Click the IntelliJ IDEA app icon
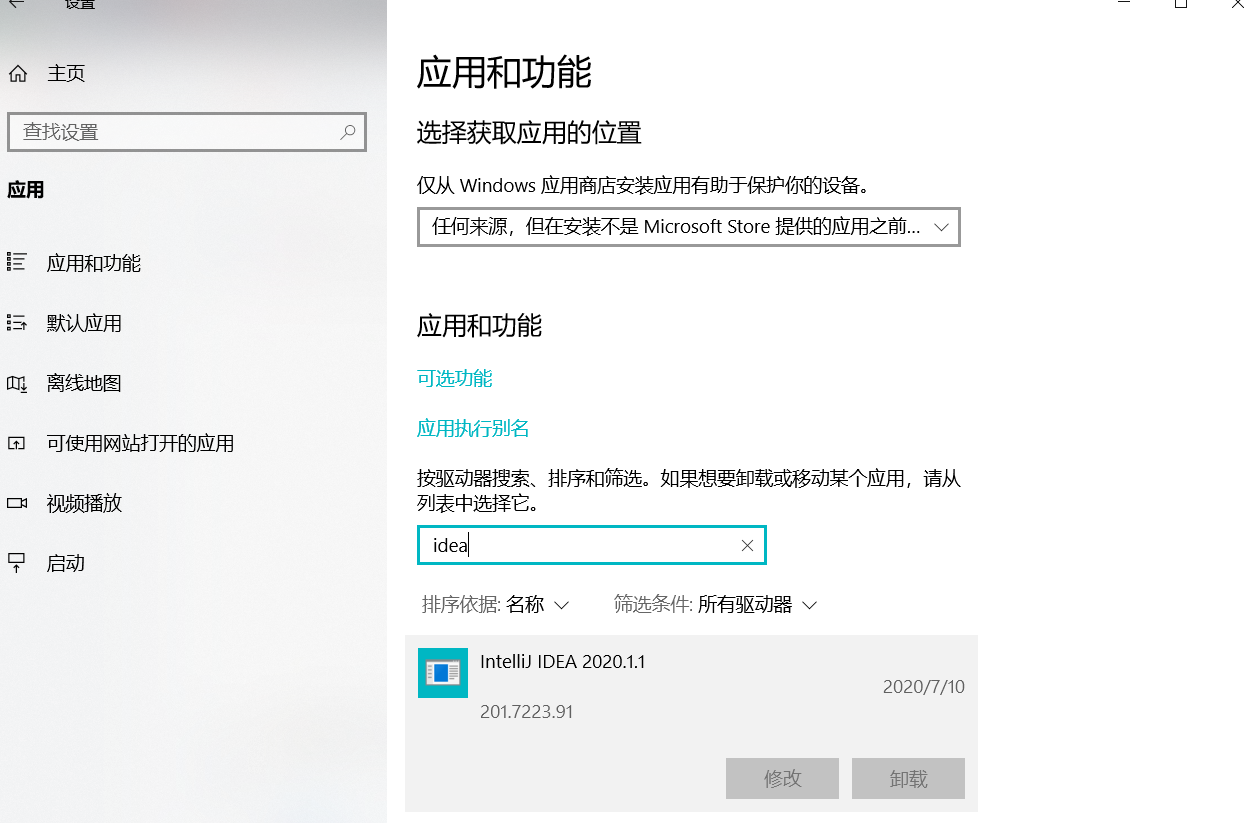This screenshot has width=1258, height=823. click(x=442, y=672)
